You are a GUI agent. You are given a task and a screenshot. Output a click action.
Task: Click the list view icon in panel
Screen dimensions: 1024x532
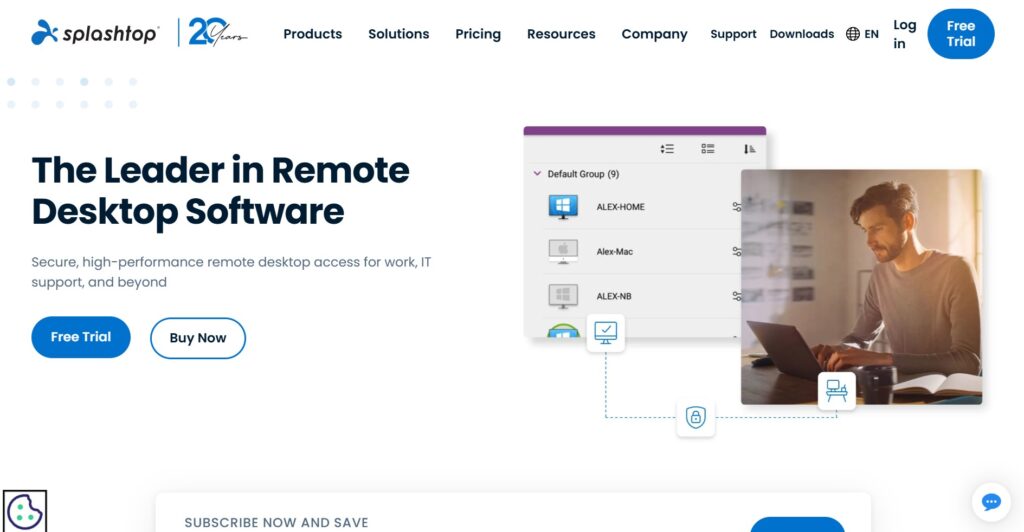pyautogui.click(x=708, y=149)
